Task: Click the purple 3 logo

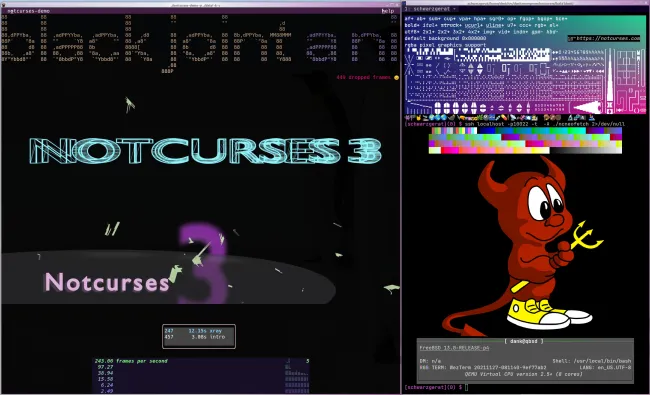Action: (x=203, y=263)
